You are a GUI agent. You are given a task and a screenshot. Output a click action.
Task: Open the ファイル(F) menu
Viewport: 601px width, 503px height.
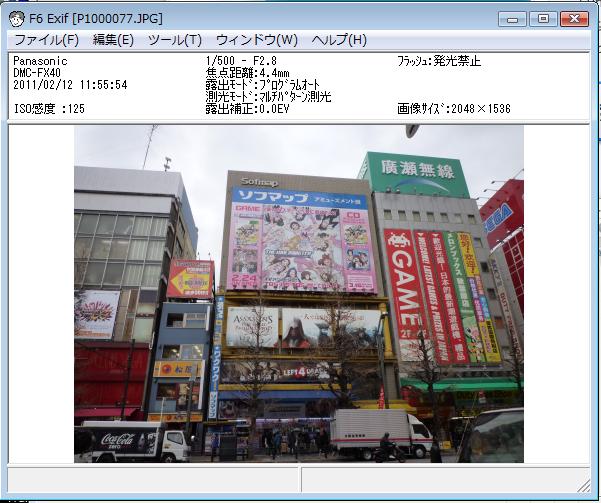[47, 40]
